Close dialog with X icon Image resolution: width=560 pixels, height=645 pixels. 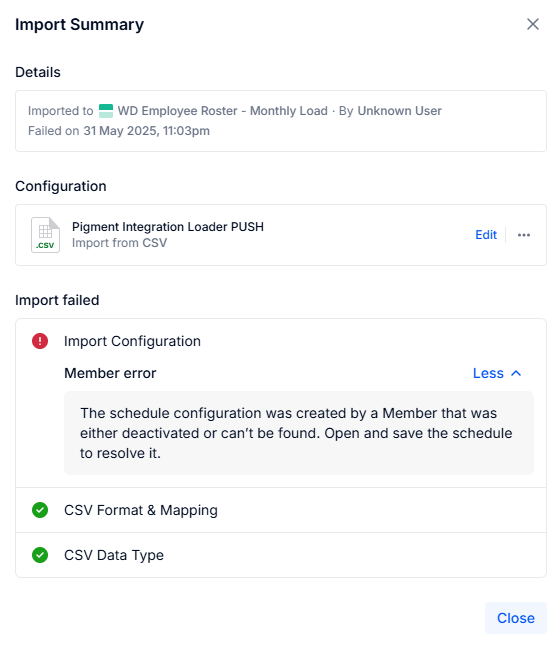pyautogui.click(x=532, y=24)
